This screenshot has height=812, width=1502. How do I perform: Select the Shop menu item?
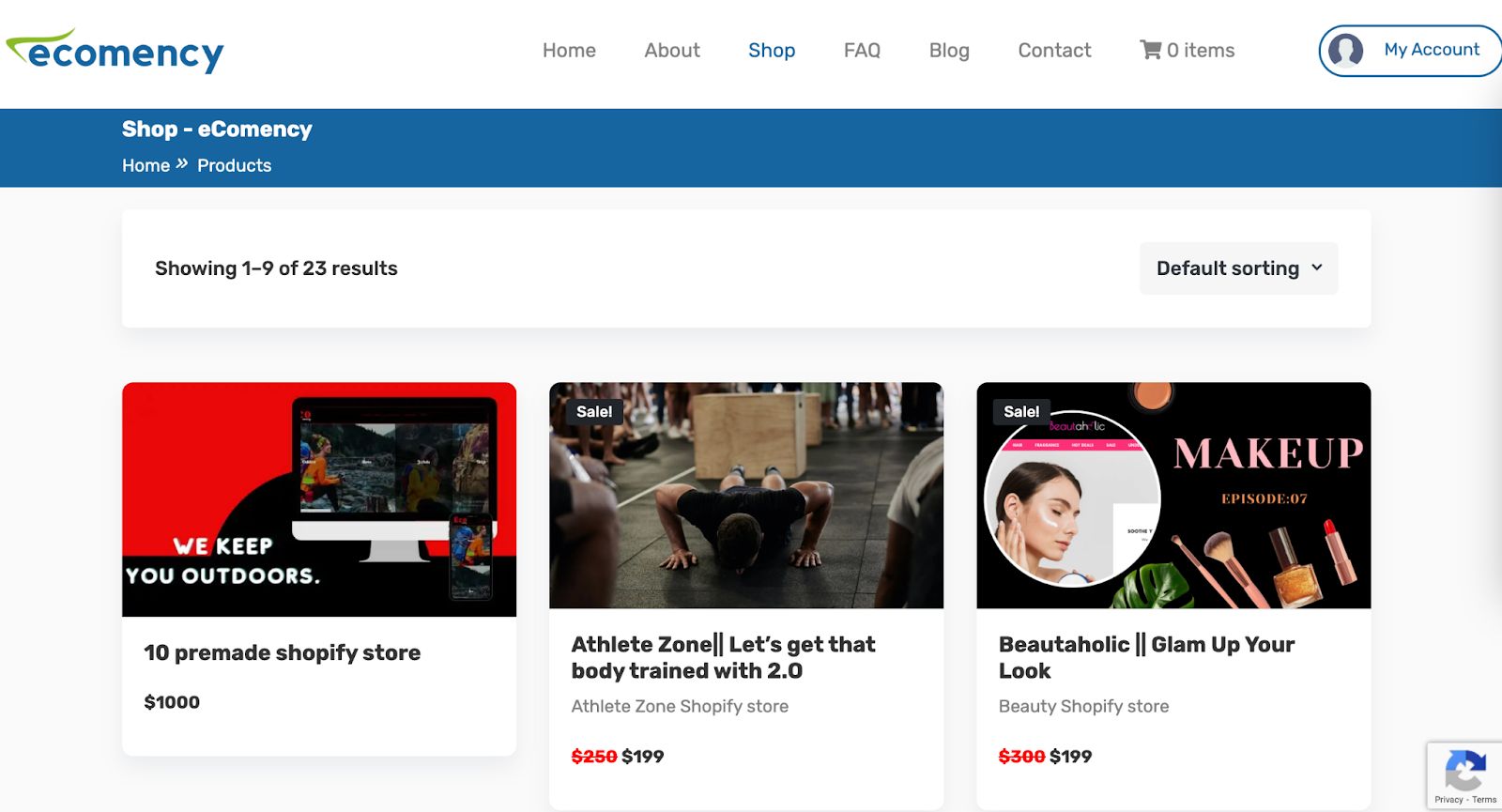(772, 51)
